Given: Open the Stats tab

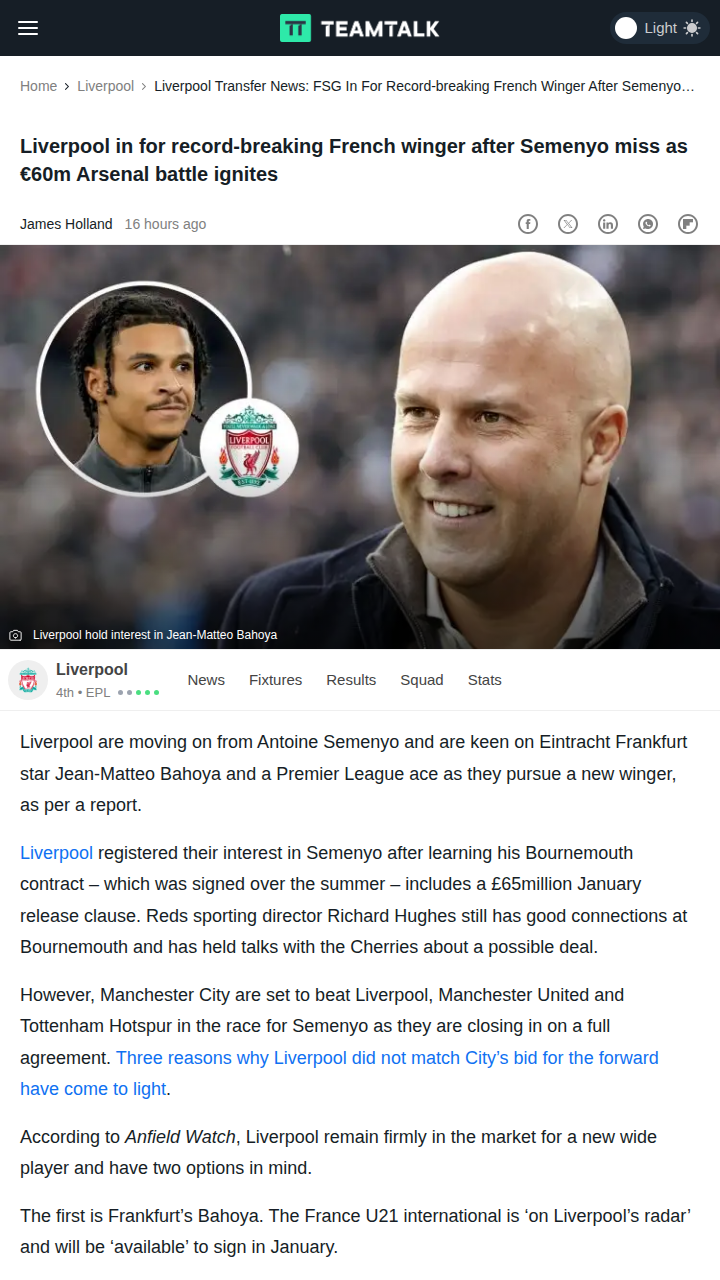Looking at the screenshot, I should pos(485,680).
